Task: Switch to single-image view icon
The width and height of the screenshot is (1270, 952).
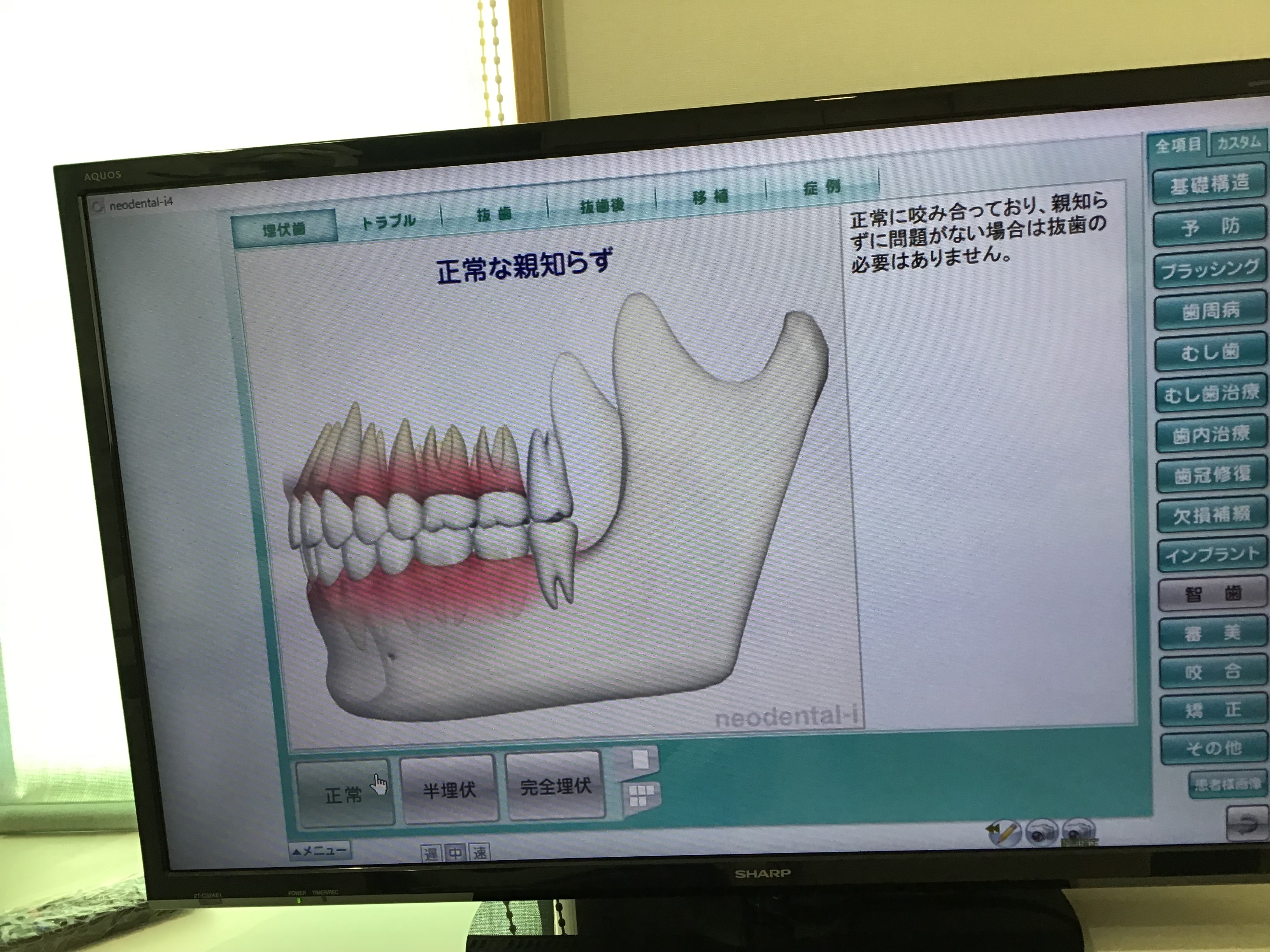Action: click(x=640, y=760)
